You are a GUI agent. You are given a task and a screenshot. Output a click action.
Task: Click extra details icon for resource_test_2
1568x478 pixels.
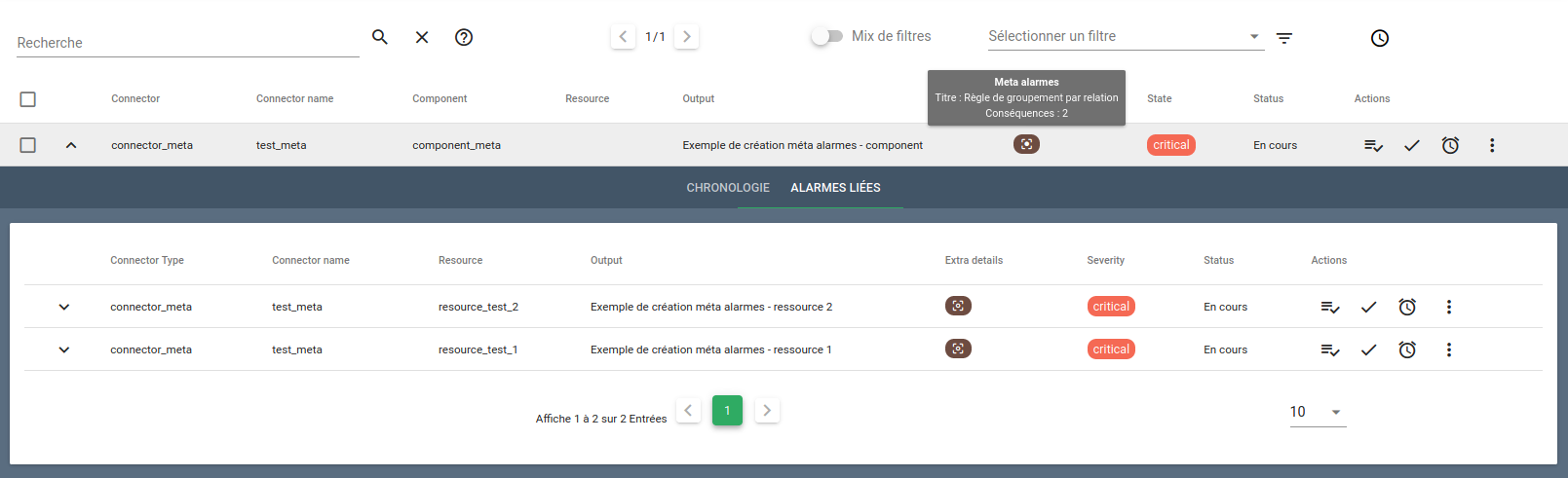[x=958, y=306]
